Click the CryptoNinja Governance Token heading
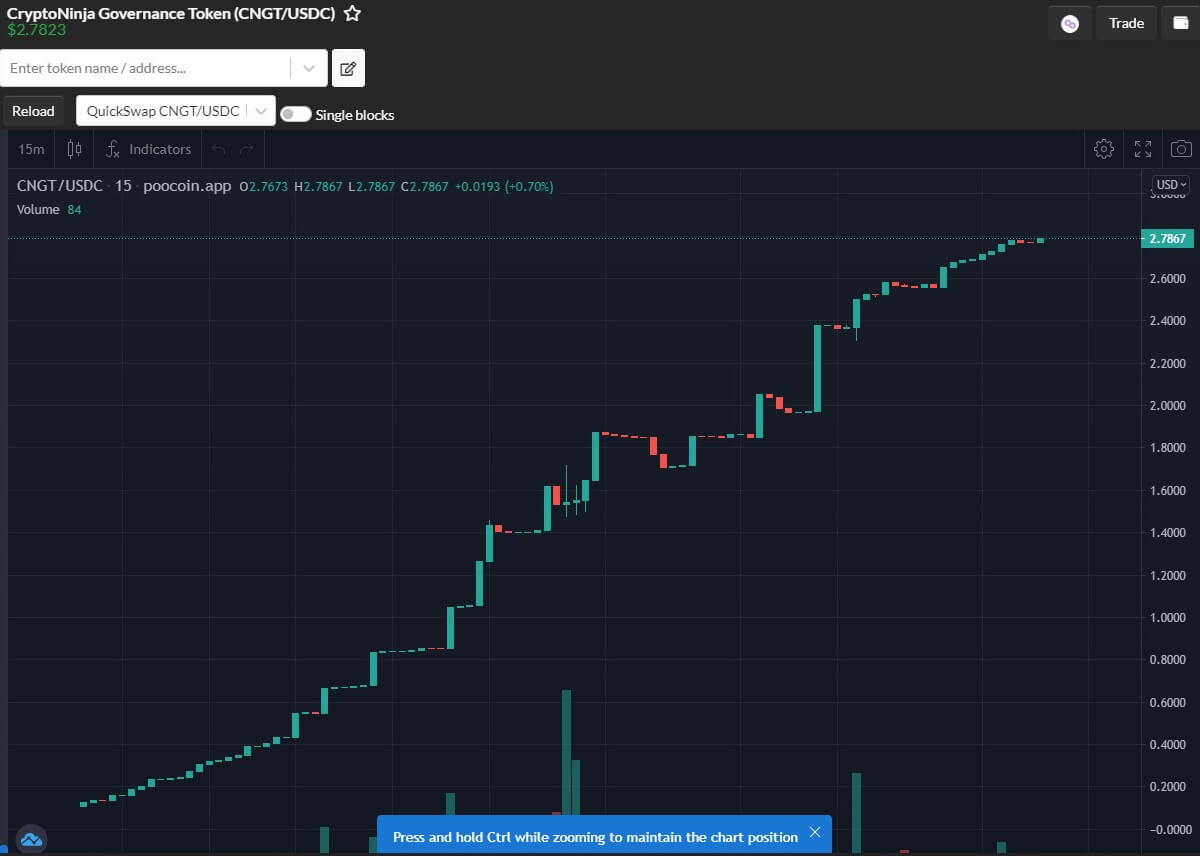Image resolution: width=1200 pixels, height=856 pixels. (171, 13)
